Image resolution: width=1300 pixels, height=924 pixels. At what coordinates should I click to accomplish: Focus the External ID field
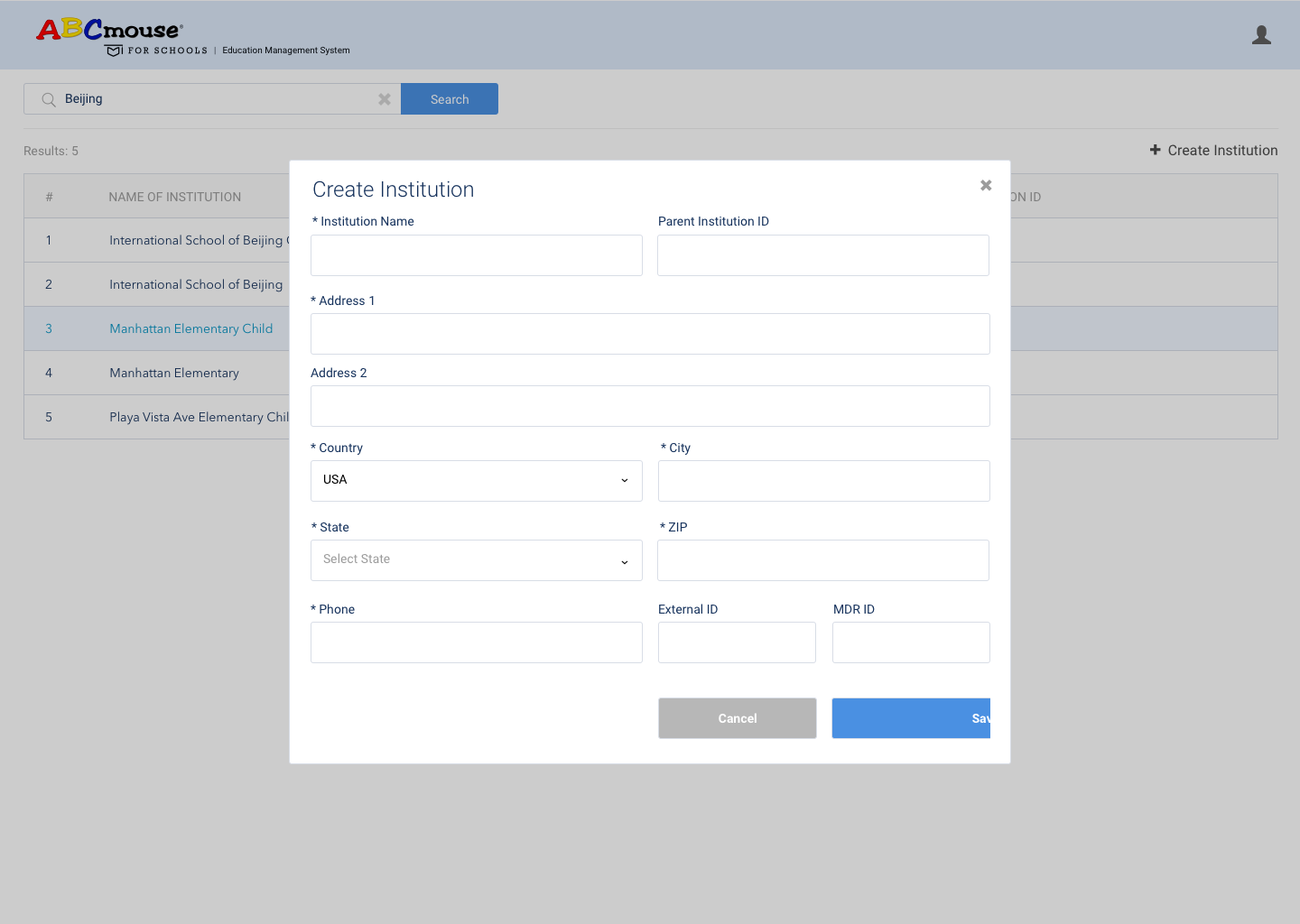click(x=737, y=642)
